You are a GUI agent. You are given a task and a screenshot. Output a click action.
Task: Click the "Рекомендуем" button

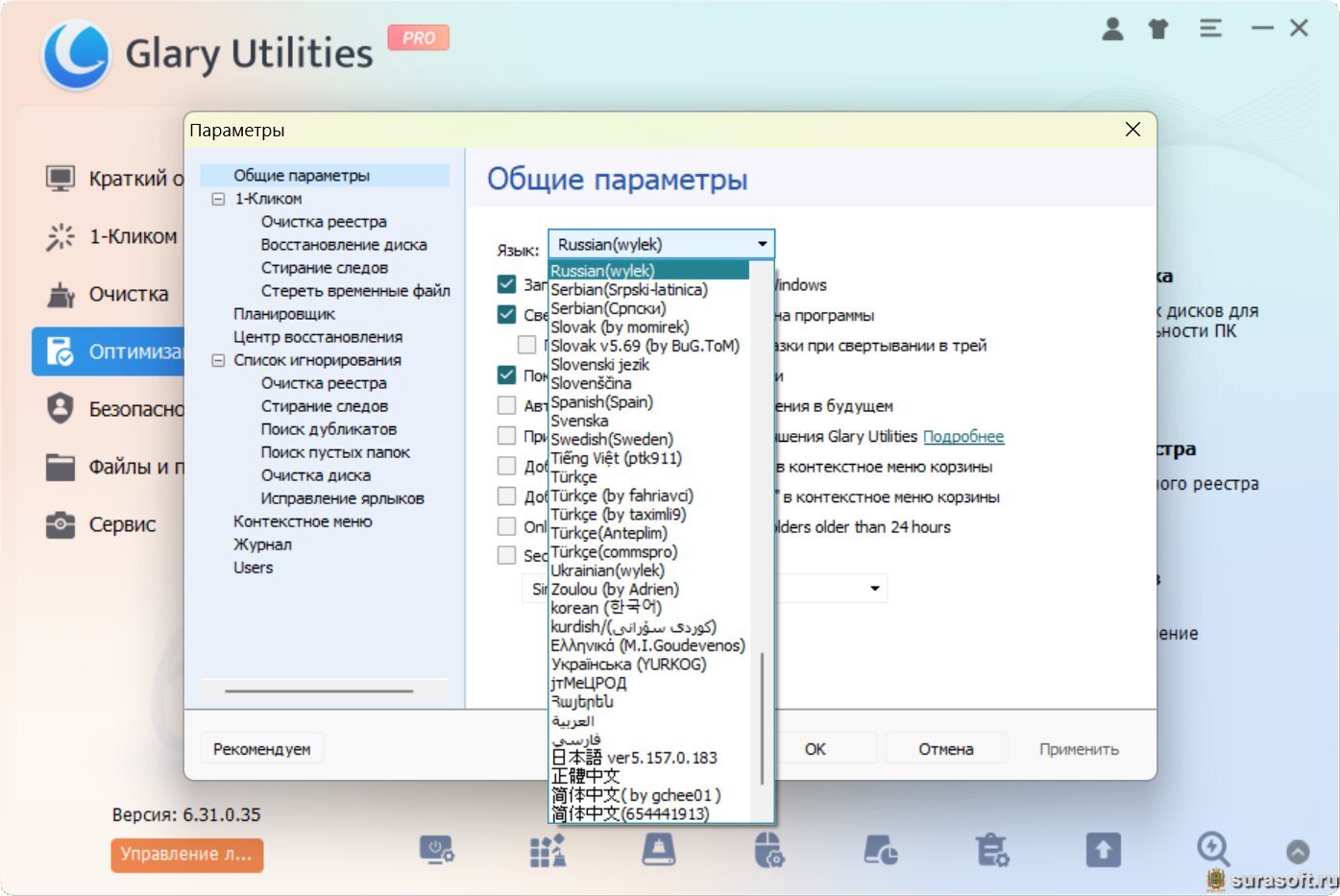(262, 749)
